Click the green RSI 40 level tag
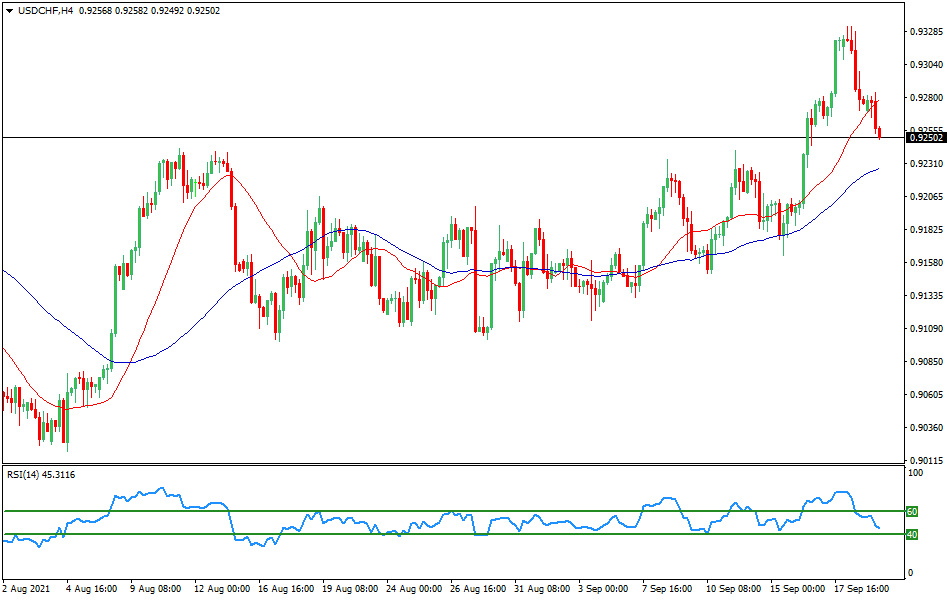 911,534
